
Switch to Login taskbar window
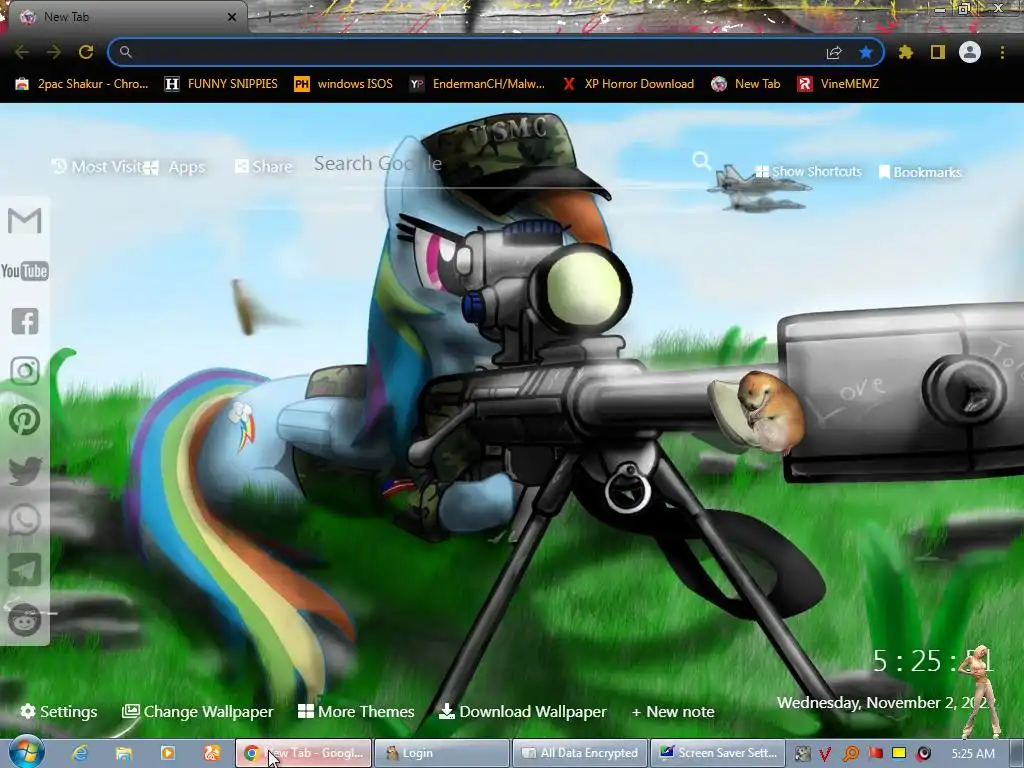[x=443, y=753]
